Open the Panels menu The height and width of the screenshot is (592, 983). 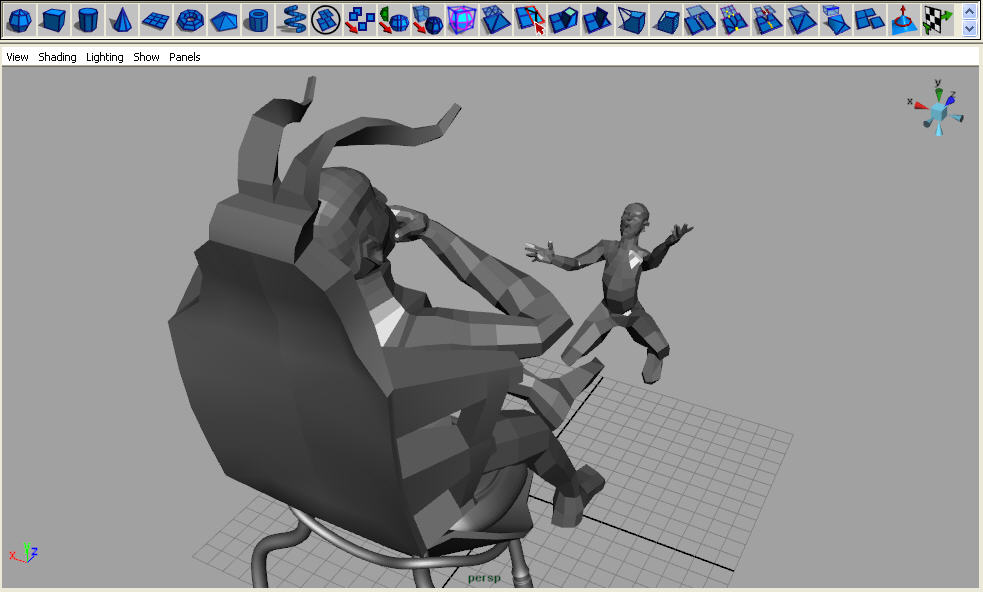click(x=185, y=57)
